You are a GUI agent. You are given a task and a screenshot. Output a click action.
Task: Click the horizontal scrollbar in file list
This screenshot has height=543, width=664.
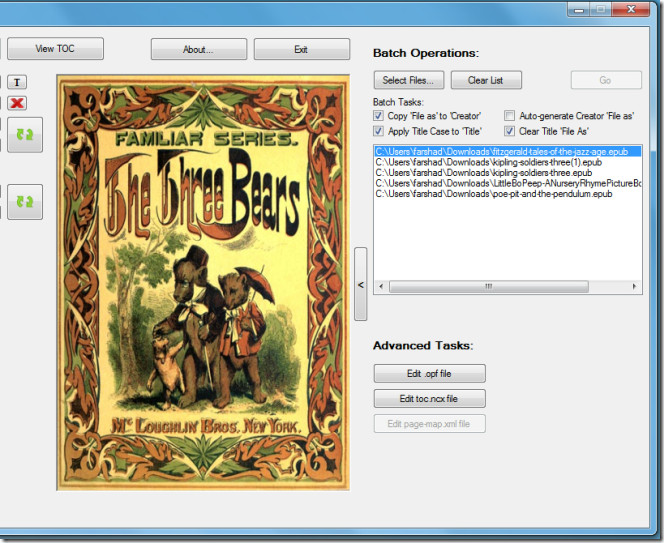pos(488,286)
